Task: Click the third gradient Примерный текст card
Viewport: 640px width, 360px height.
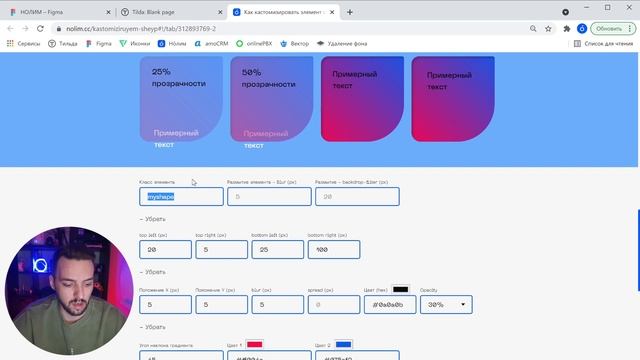Action: click(362, 99)
